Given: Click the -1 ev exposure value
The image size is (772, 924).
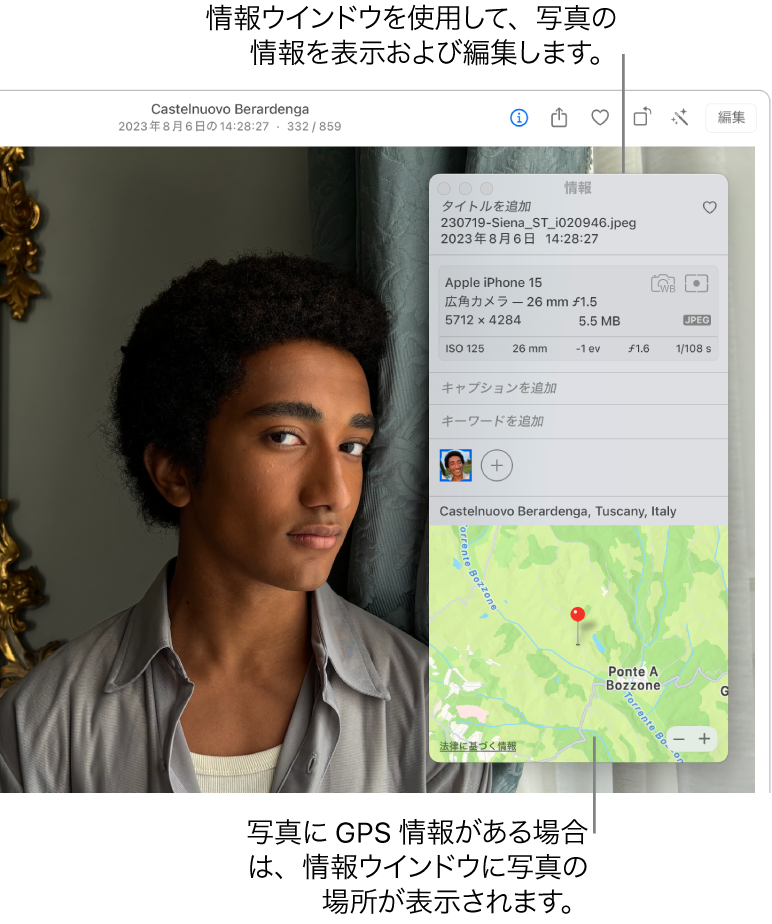Looking at the screenshot, I should point(588,348).
